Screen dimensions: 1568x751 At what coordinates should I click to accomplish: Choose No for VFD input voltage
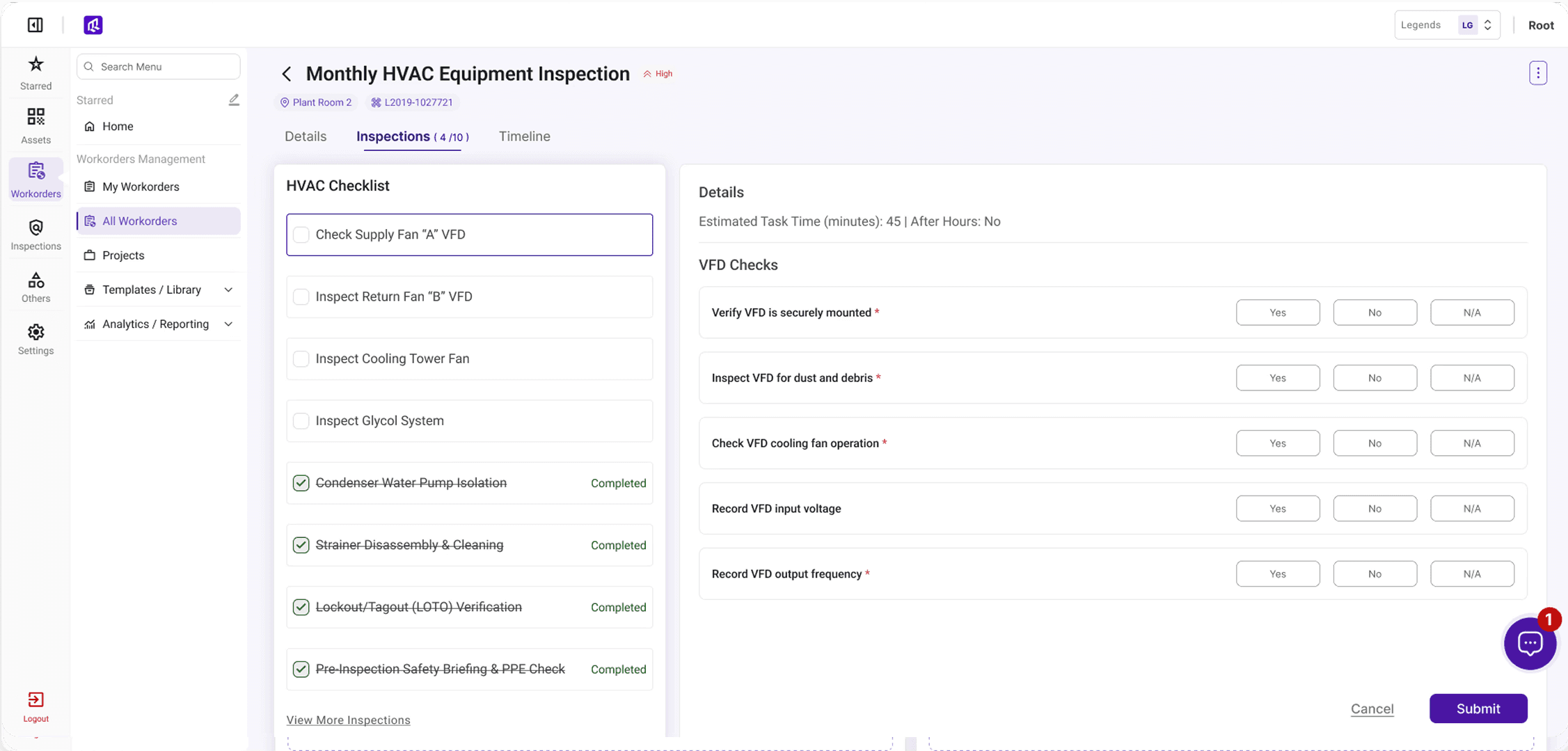[1375, 509]
